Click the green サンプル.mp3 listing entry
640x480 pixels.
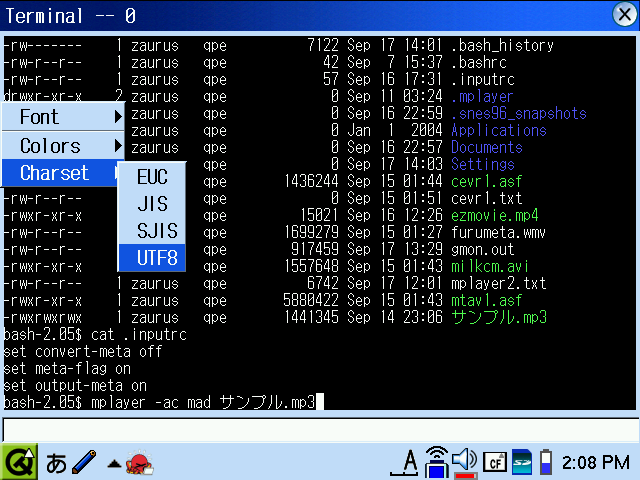499,318
